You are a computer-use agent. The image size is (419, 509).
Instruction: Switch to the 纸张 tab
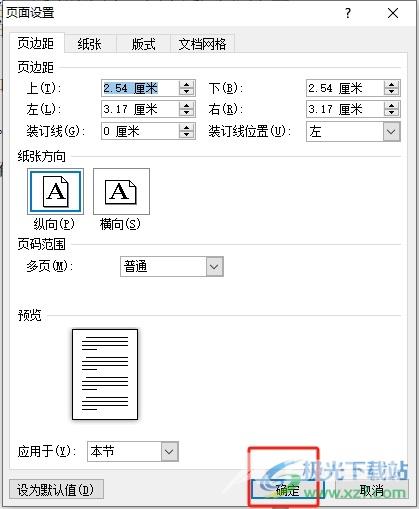click(90, 44)
